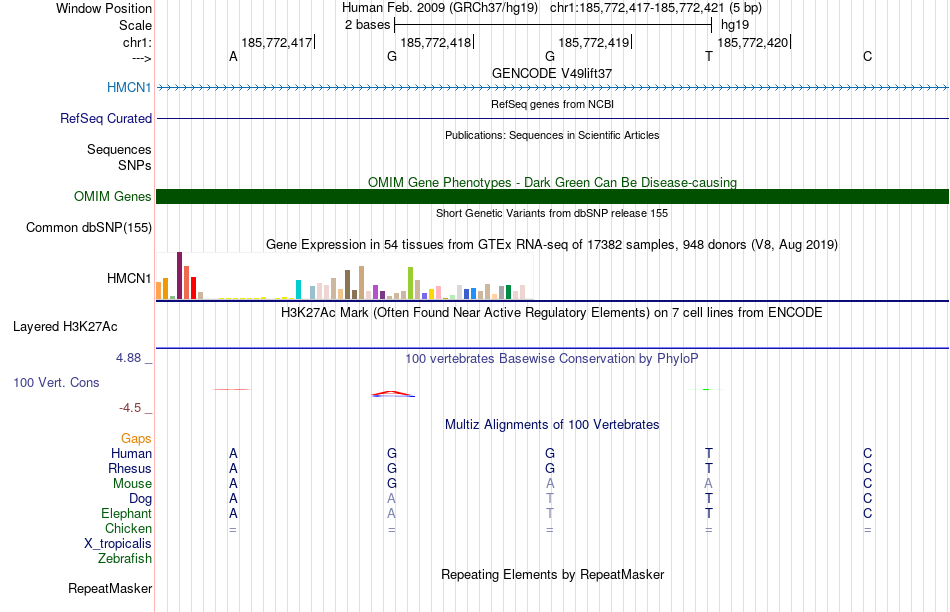Click position marker 185,772,417
Image resolution: width=950 pixels, height=612 pixels.
(277, 42)
